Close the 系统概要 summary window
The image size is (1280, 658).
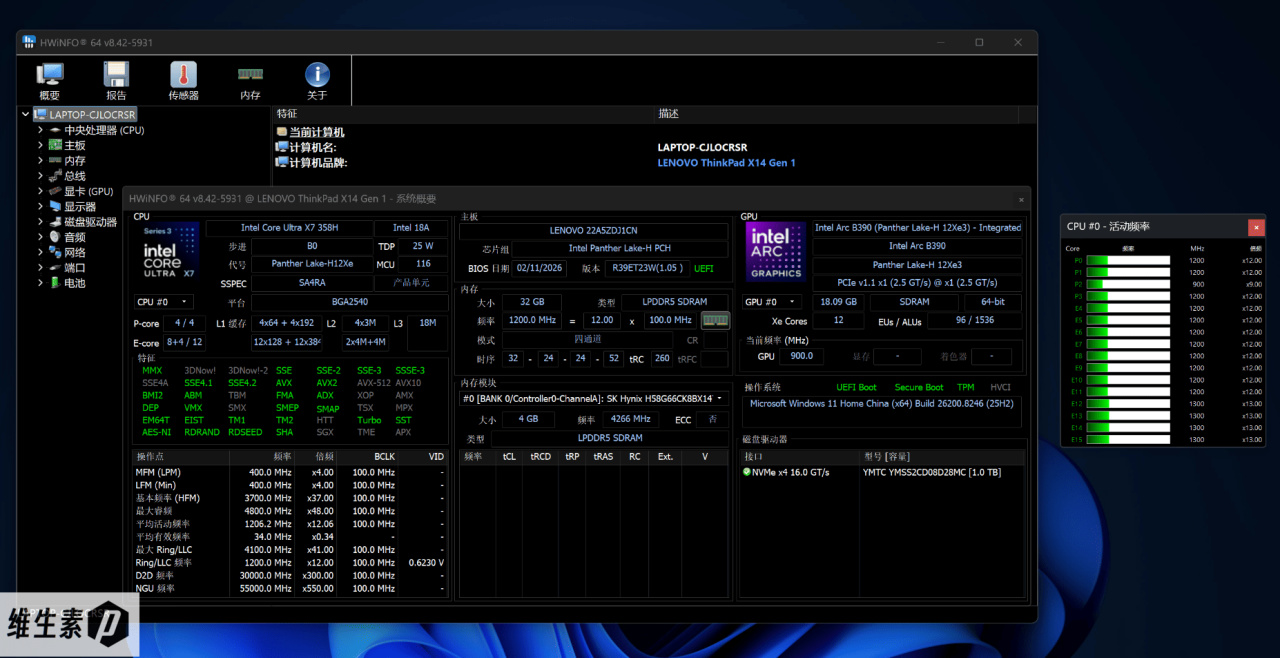[1021, 199]
